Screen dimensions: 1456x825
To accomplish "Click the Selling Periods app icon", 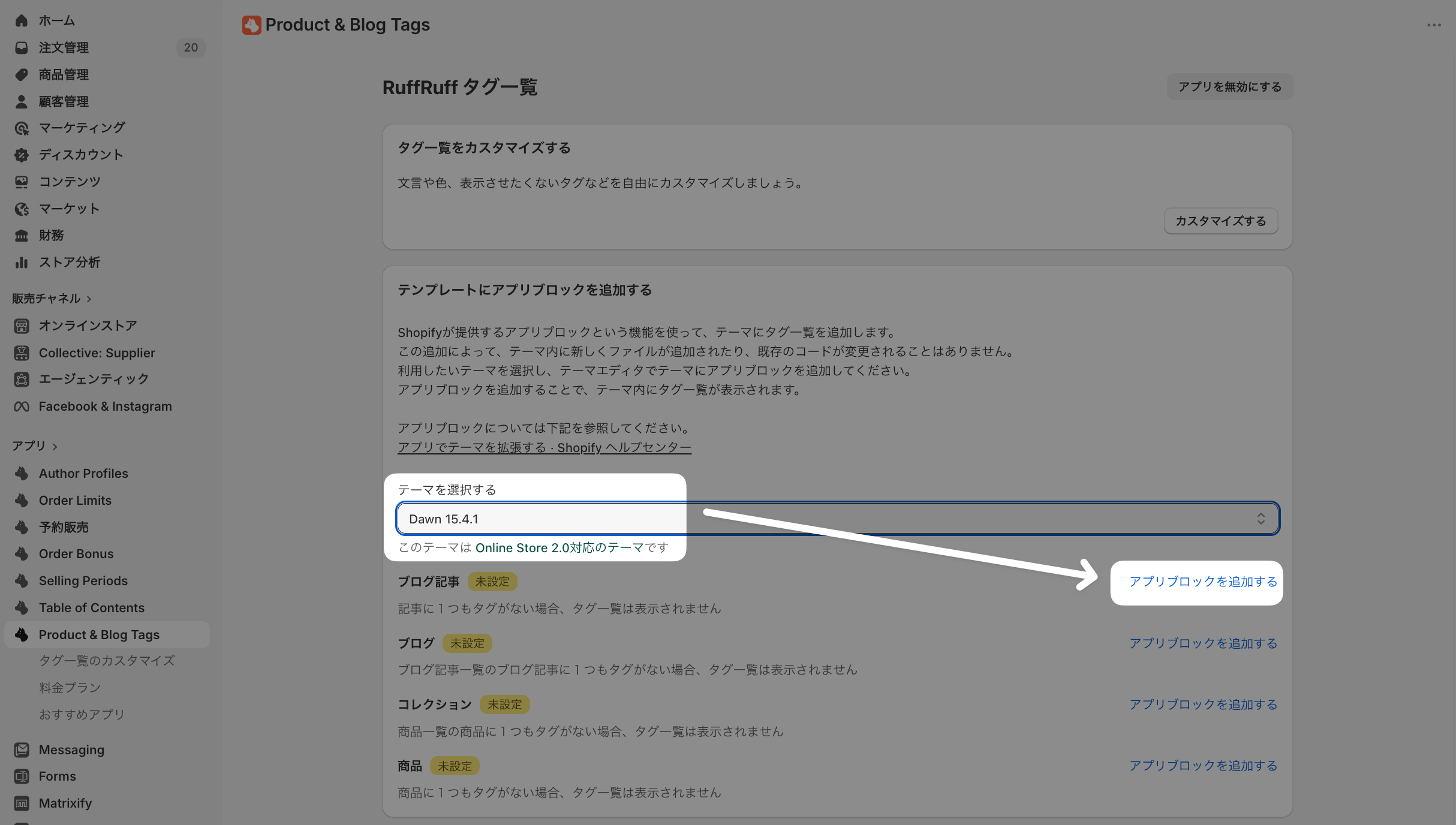I will point(22,580).
